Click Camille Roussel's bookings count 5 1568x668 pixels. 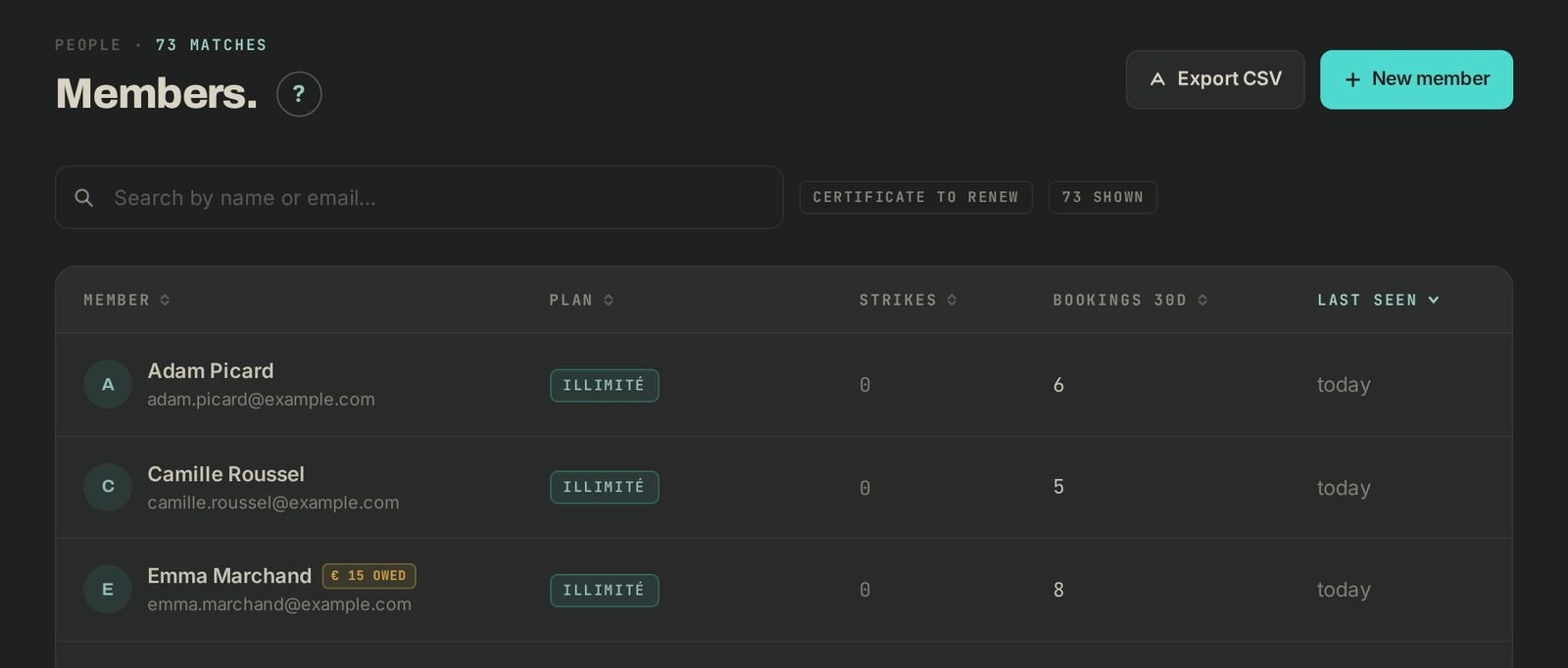point(1058,487)
